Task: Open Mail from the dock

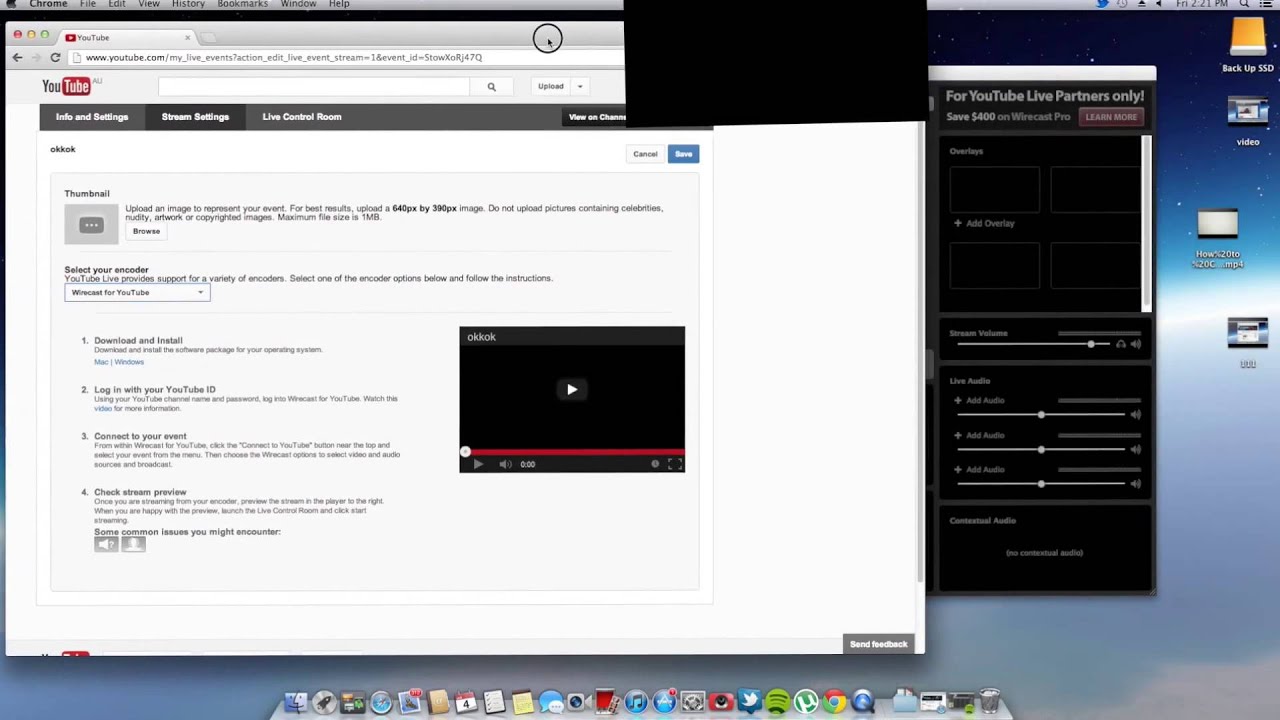Action: pos(409,702)
